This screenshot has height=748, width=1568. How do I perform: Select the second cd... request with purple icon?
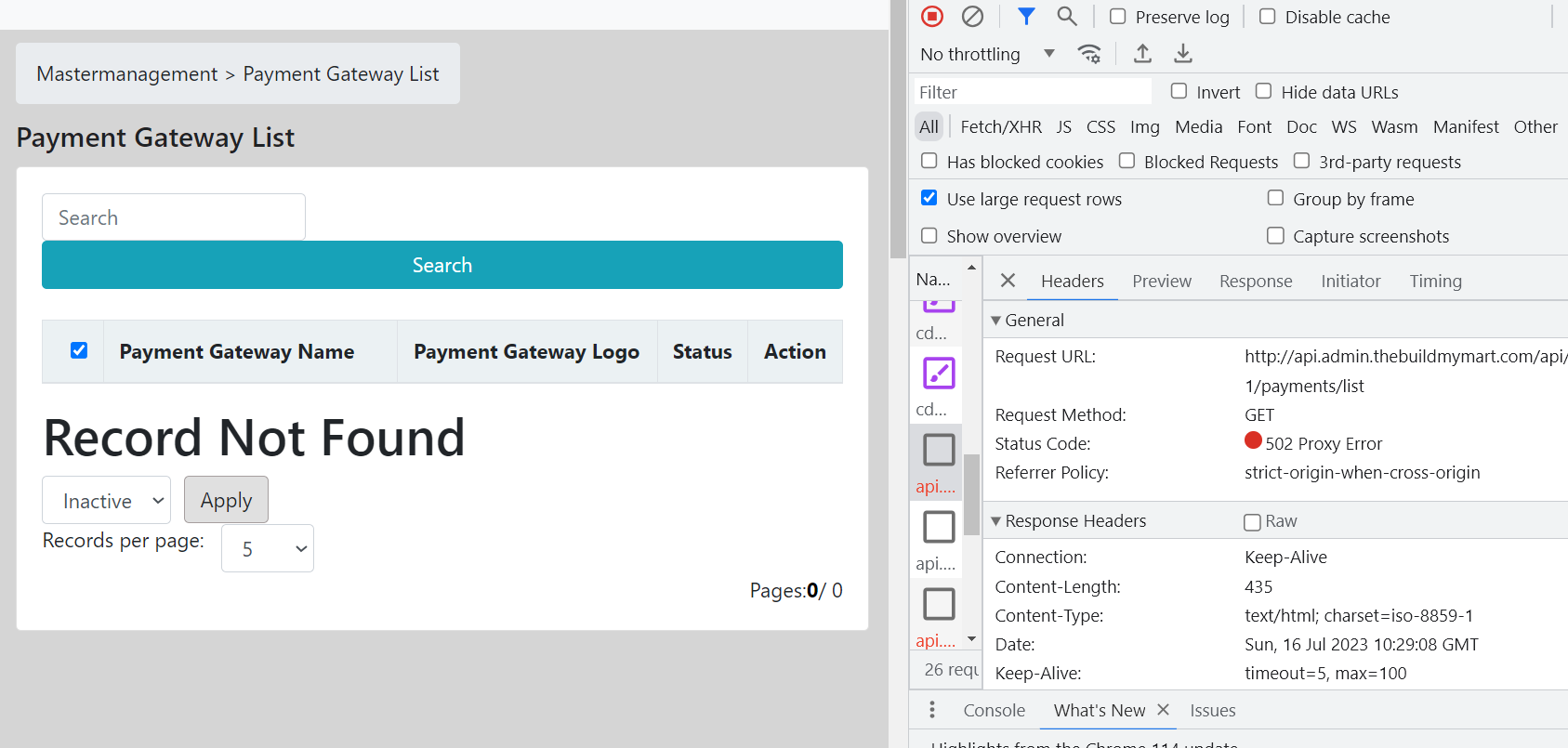tap(936, 386)
